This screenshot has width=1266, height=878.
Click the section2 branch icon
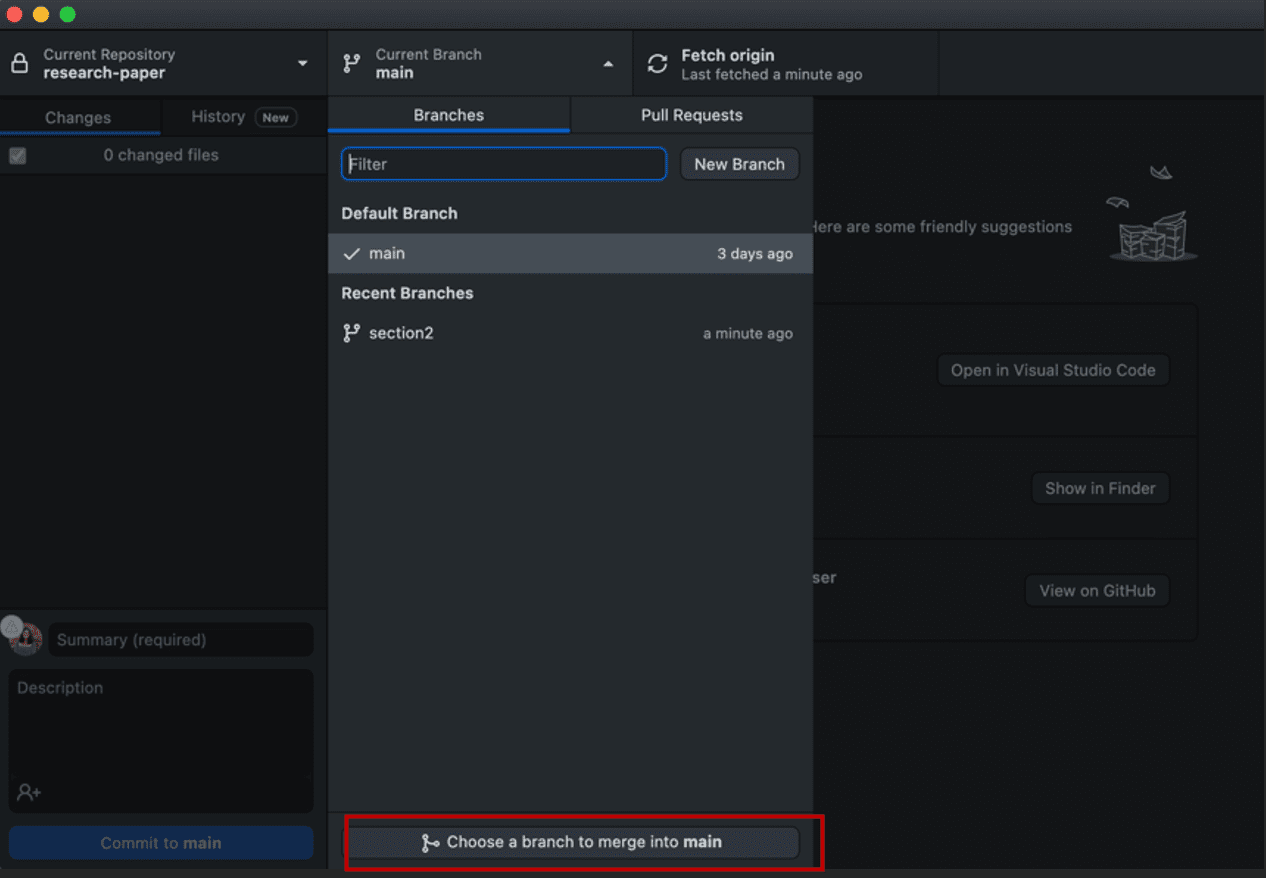(x=351, y=333)
